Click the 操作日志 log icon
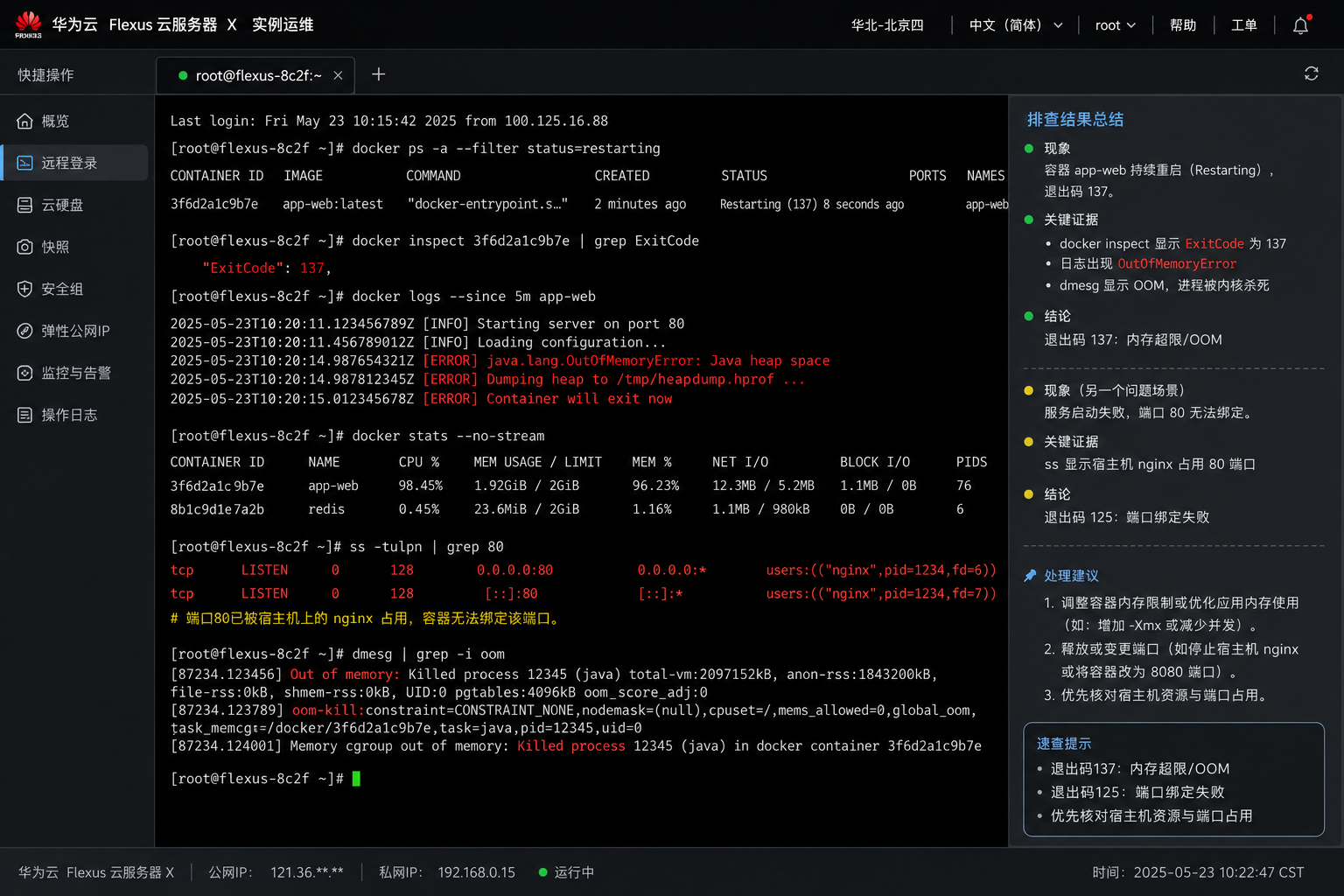Screen dimensions: 1344x896 [x=25, y=415]
